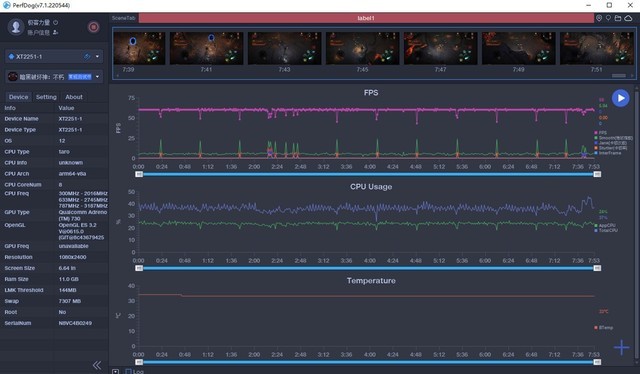Viewport: 640px width, 374px height.
Task: Click thumbnail strip right scroll arrow
Action: [x=632, y=76]
